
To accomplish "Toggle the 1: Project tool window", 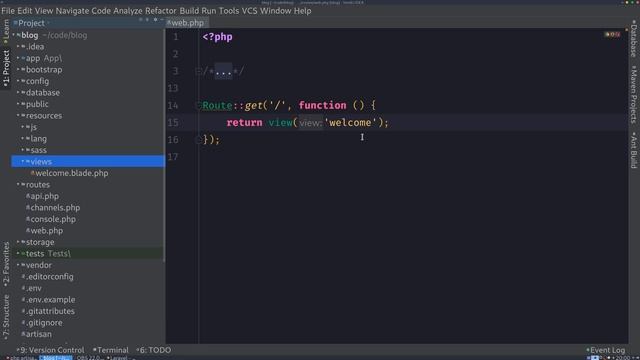I will 6,68.
